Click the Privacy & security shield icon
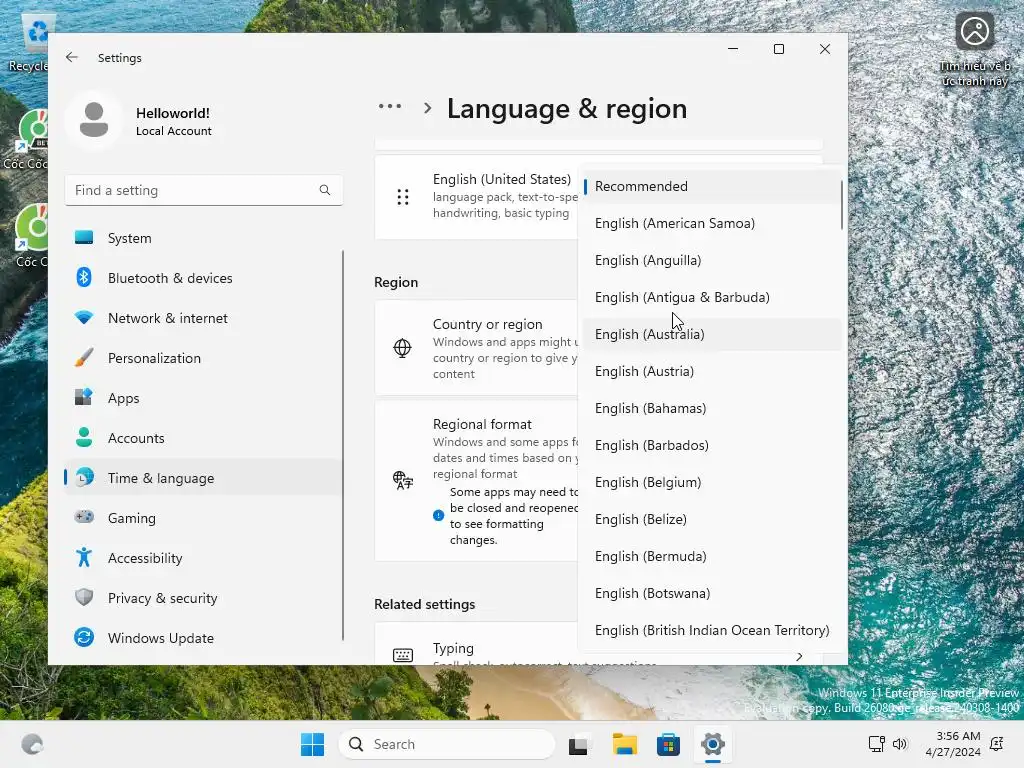 (x=84, y=597)
